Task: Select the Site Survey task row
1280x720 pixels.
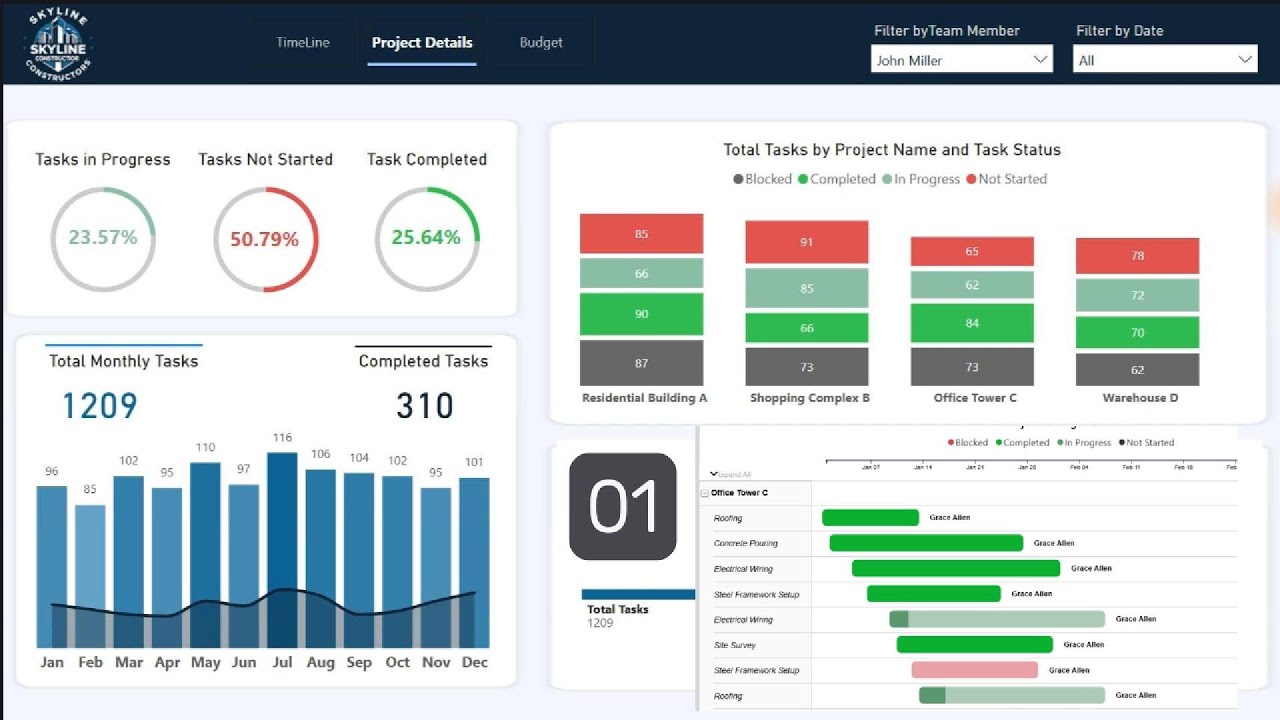Action: pyautogui.click(x=968, y=645)
